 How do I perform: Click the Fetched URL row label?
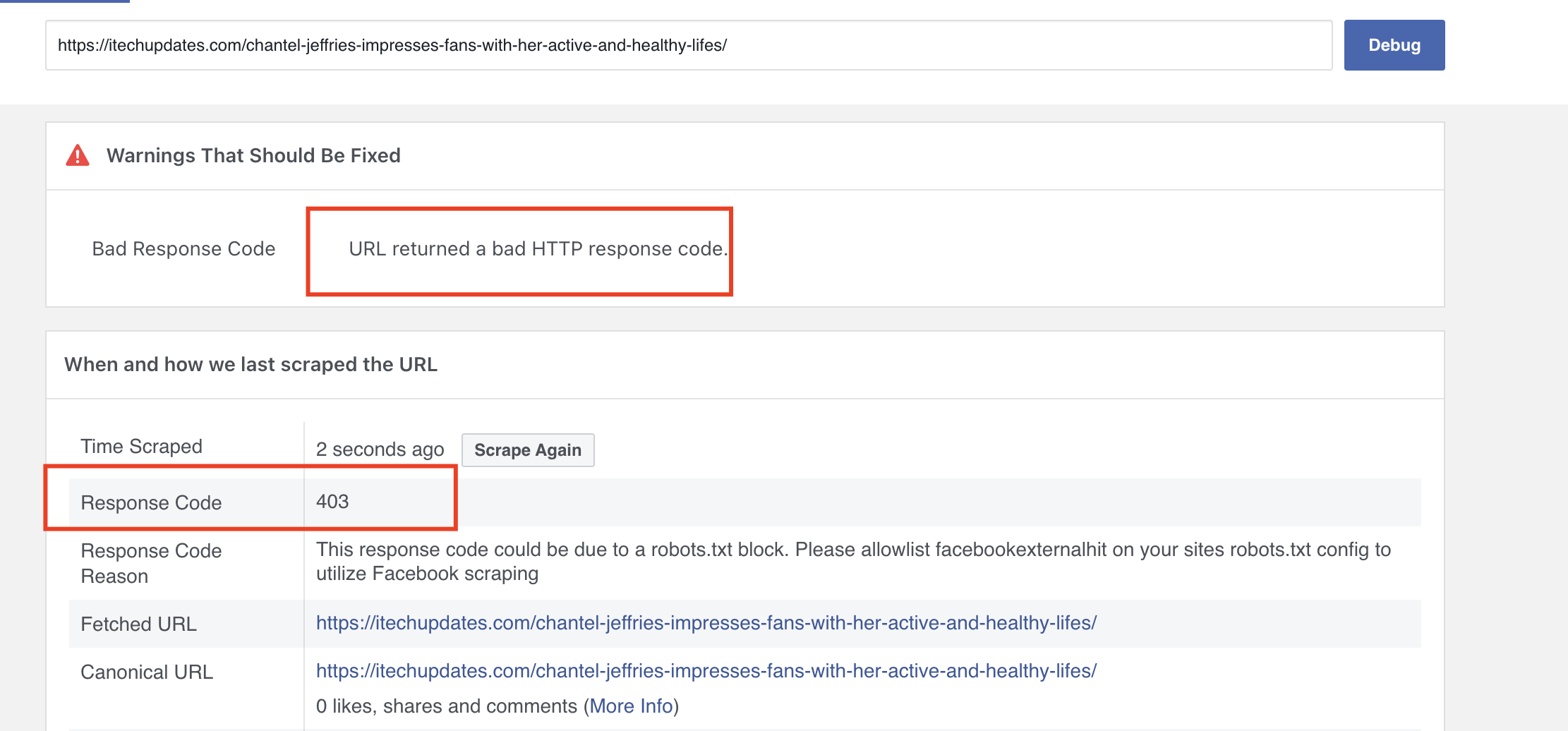[138, 624]
